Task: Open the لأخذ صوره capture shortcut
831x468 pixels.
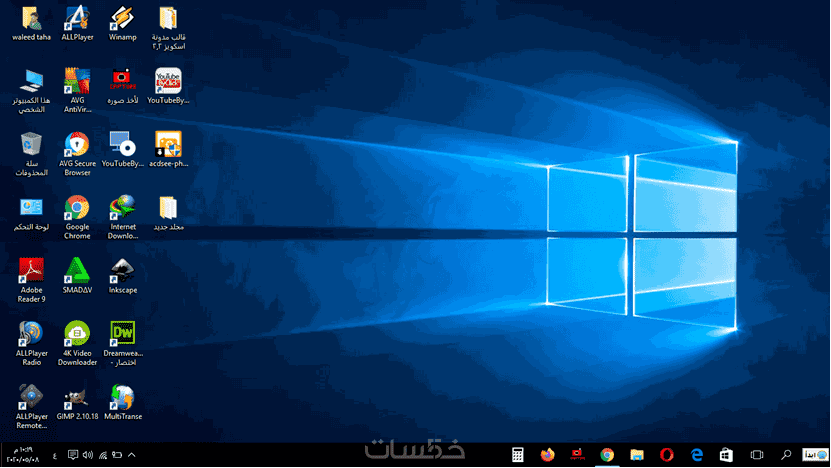Action: (x=122, y=86)
